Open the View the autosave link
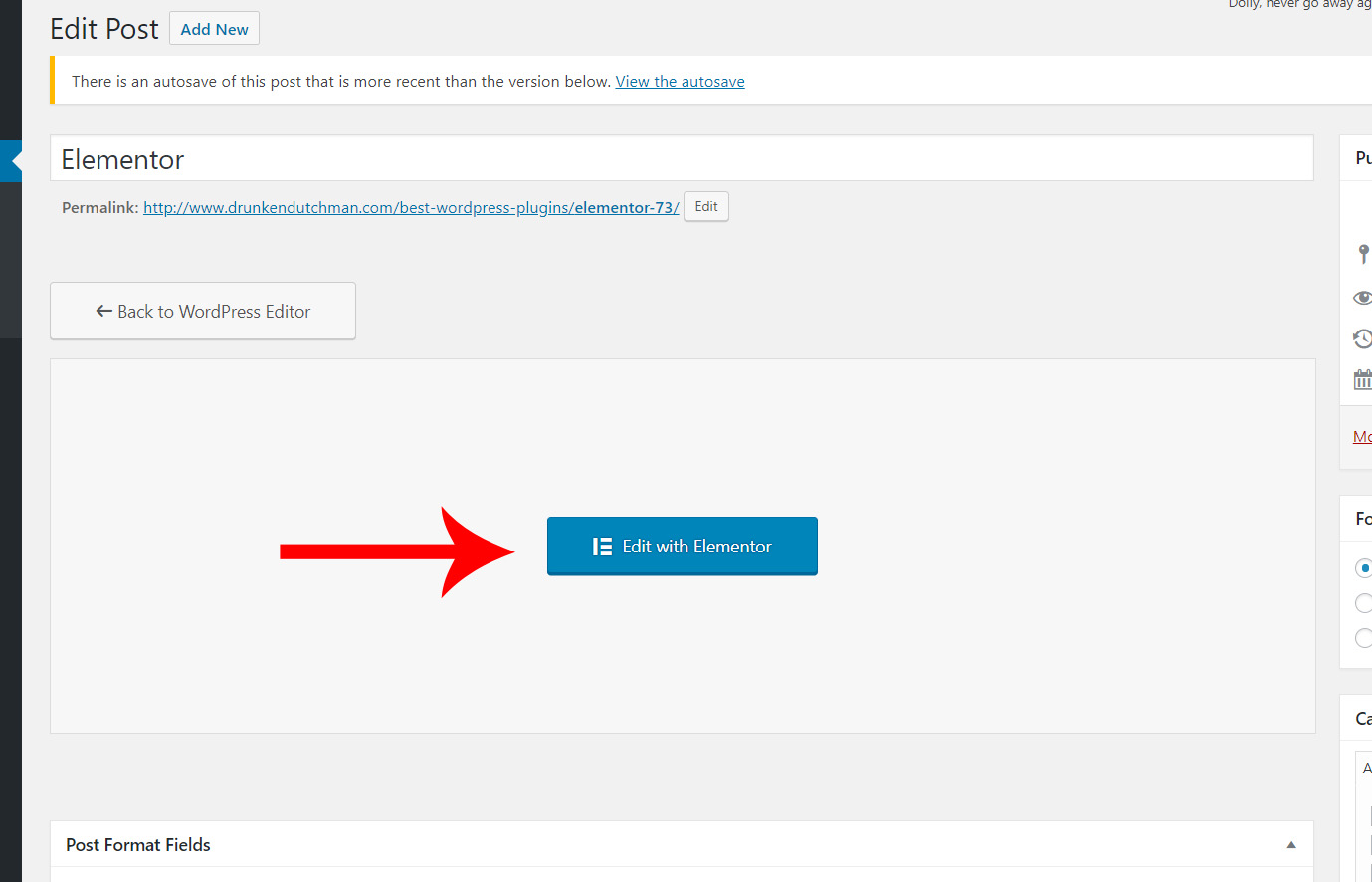This screenshot has width=1372, height=882. 680,82
